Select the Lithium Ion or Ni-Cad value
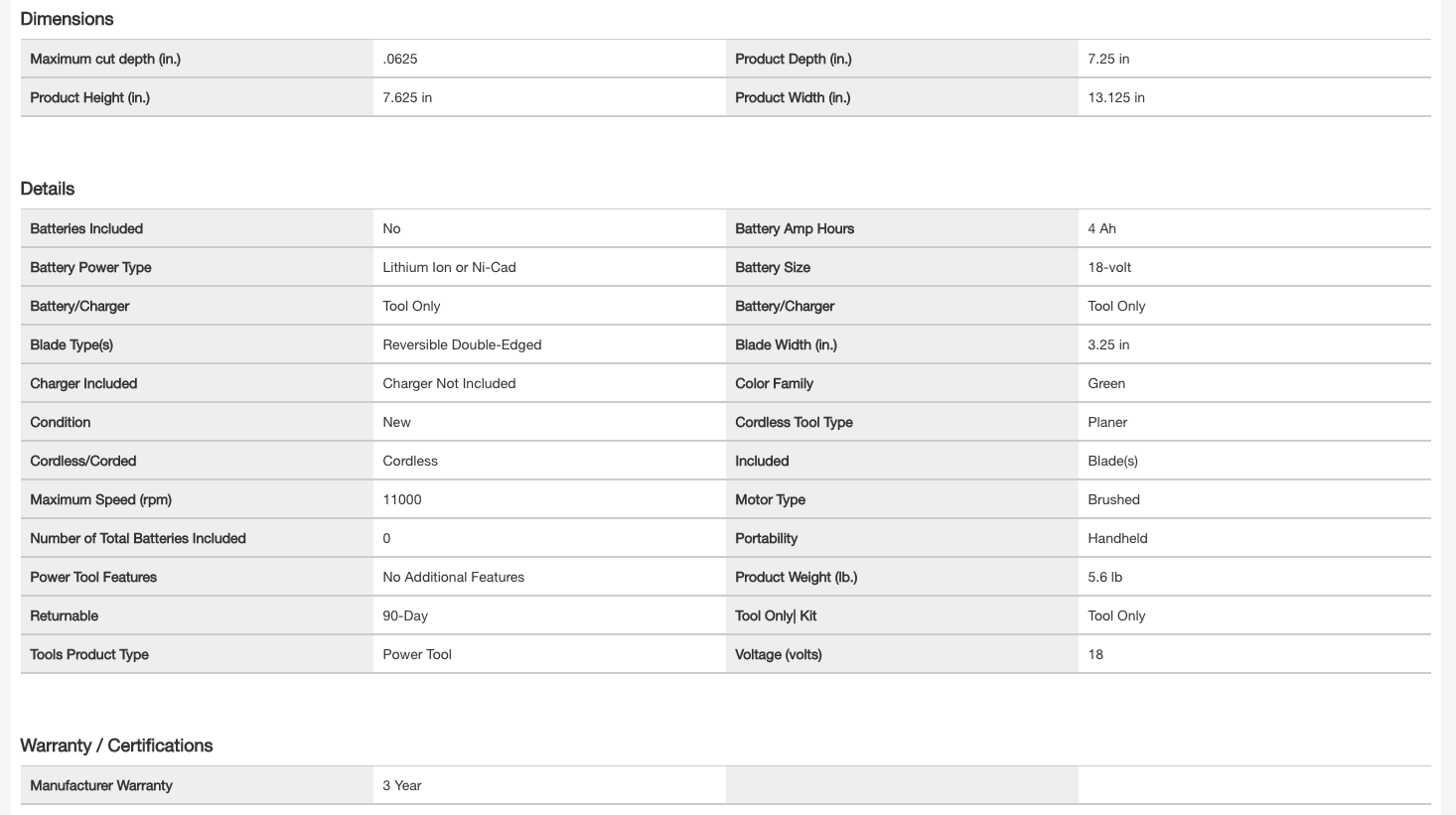Screen dimensions: 1456x815 pyautogui.click(x=449, y=267)
